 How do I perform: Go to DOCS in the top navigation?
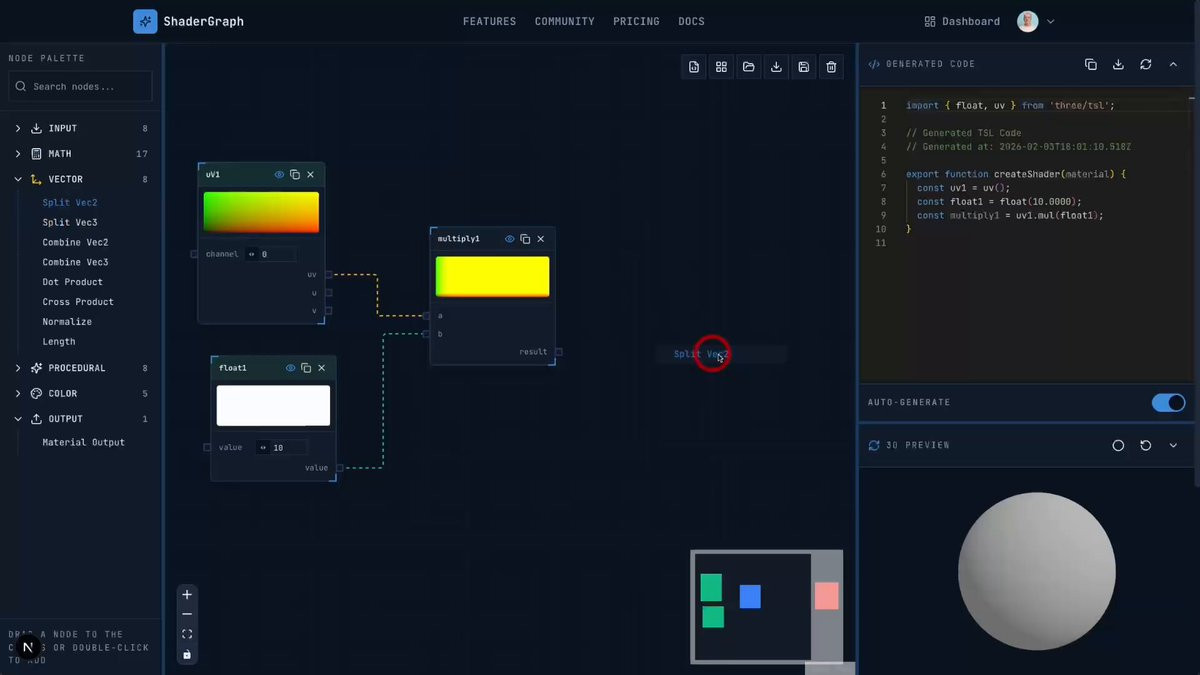pos(691,21)
